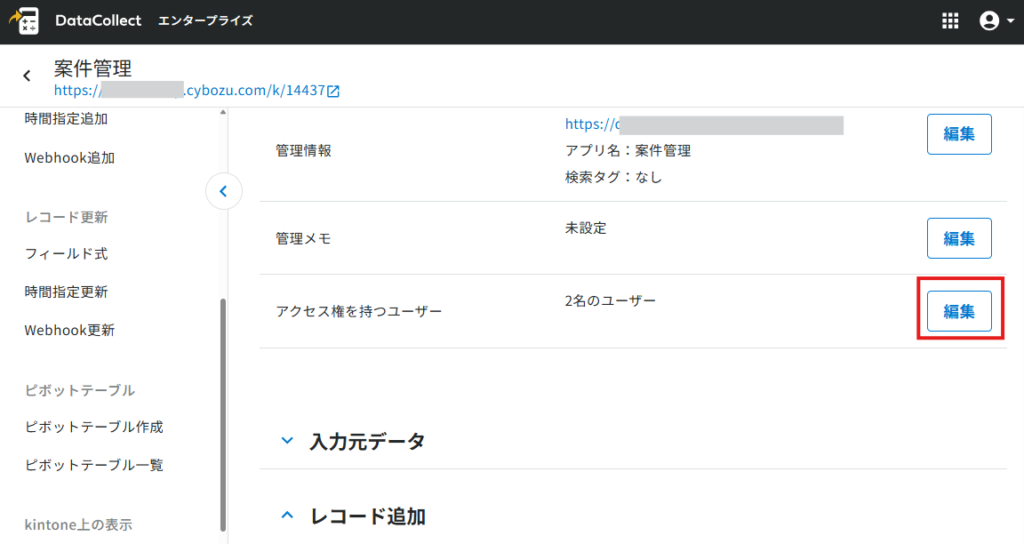Click the external link icon beside URL
Image resolution: width=1024 pixels, height=544 pixels.
coord(333,91)
